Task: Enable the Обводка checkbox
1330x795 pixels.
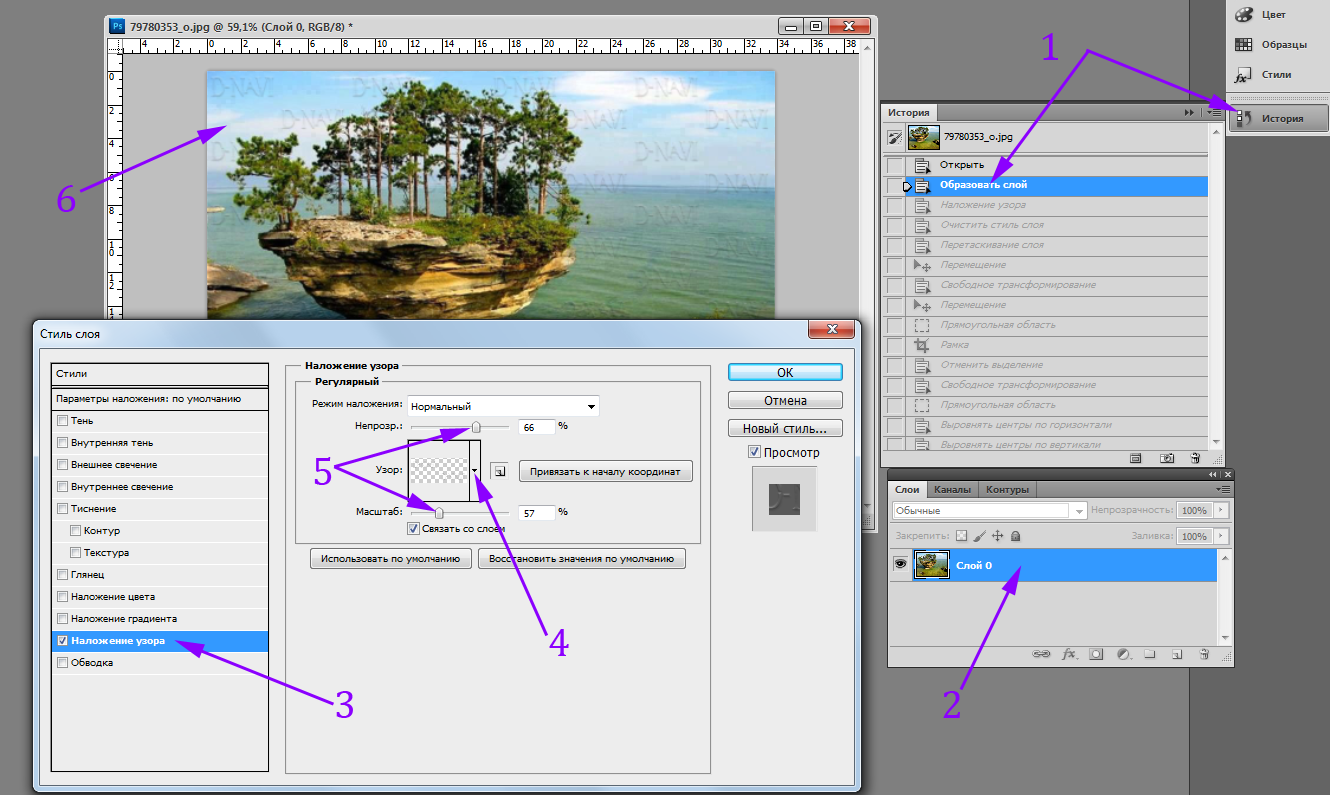Action: (x=63, y=662)
